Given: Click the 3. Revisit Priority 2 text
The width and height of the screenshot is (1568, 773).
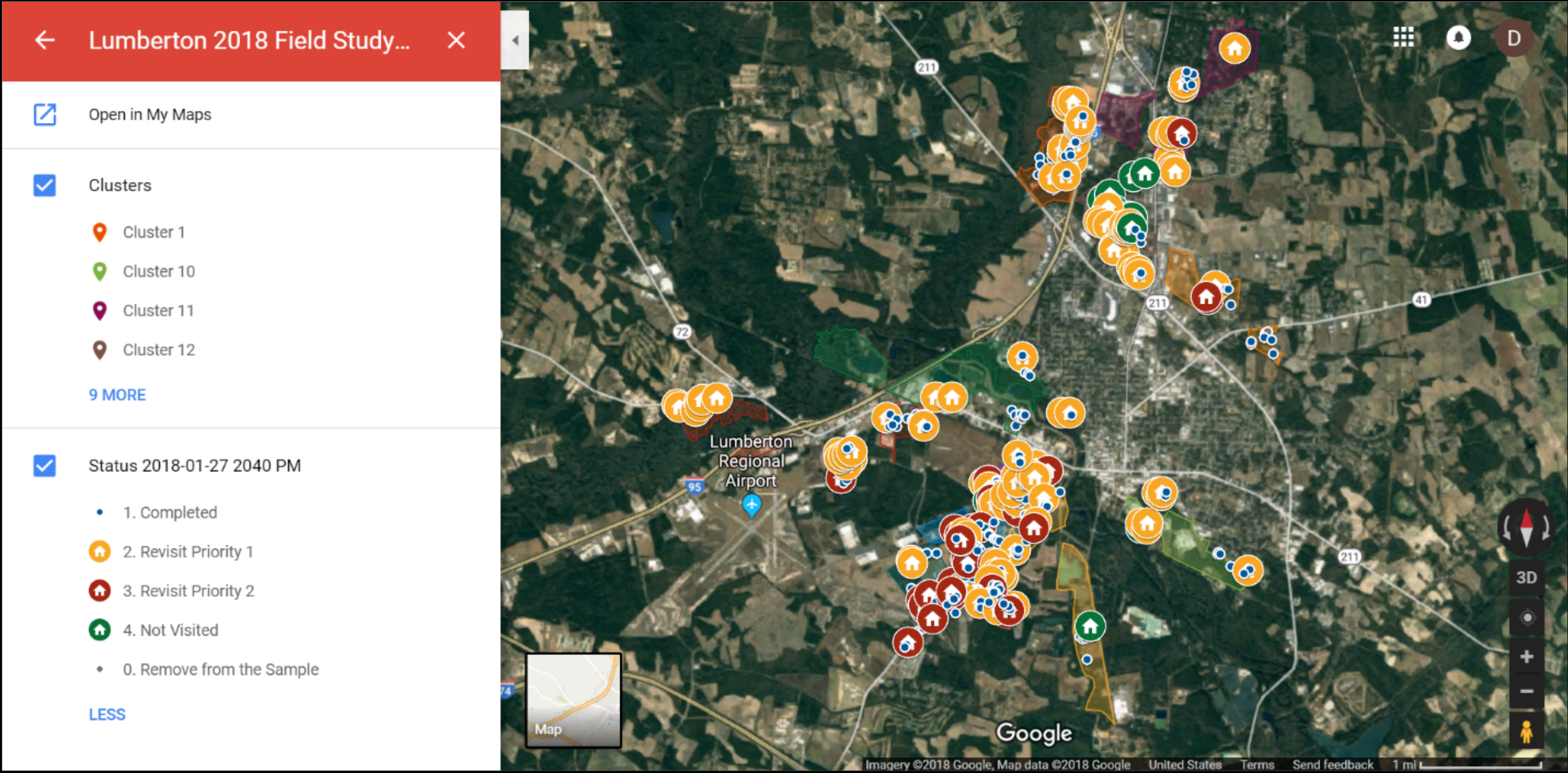Looking at the screenshot, I should coord(188,591).
